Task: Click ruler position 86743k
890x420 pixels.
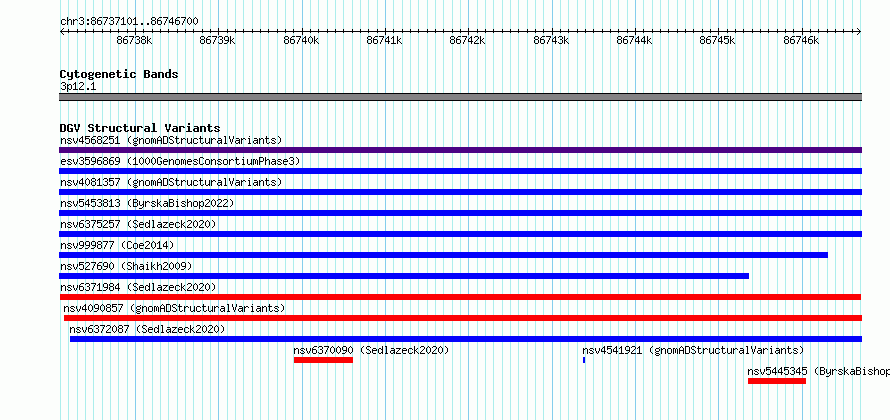Action: (552, 40)
